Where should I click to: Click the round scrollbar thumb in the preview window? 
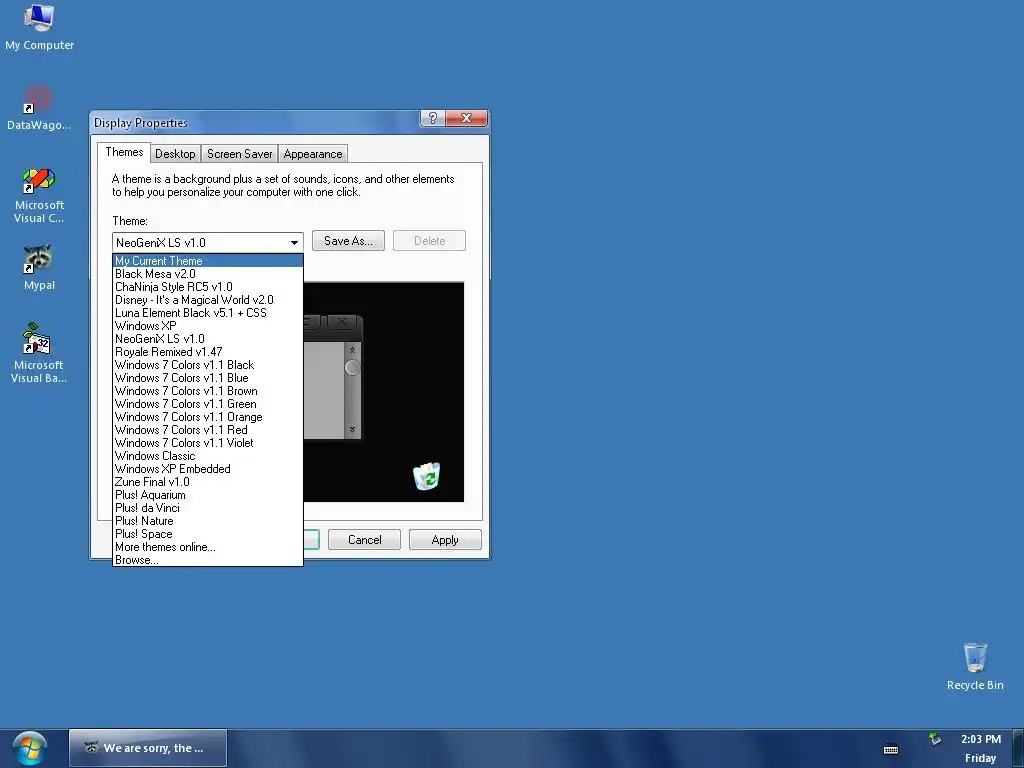(x=352, y=368)
